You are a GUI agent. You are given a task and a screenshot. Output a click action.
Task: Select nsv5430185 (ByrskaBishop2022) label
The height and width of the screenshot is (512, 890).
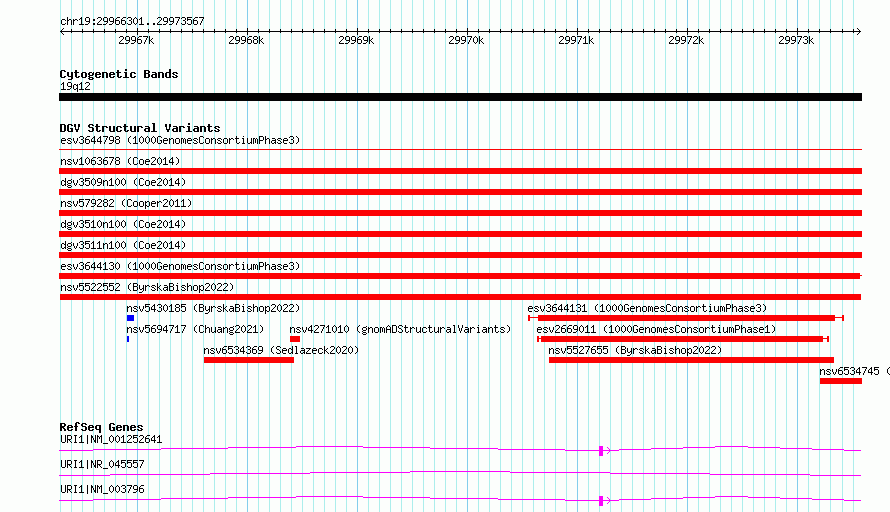coord(213,308)
